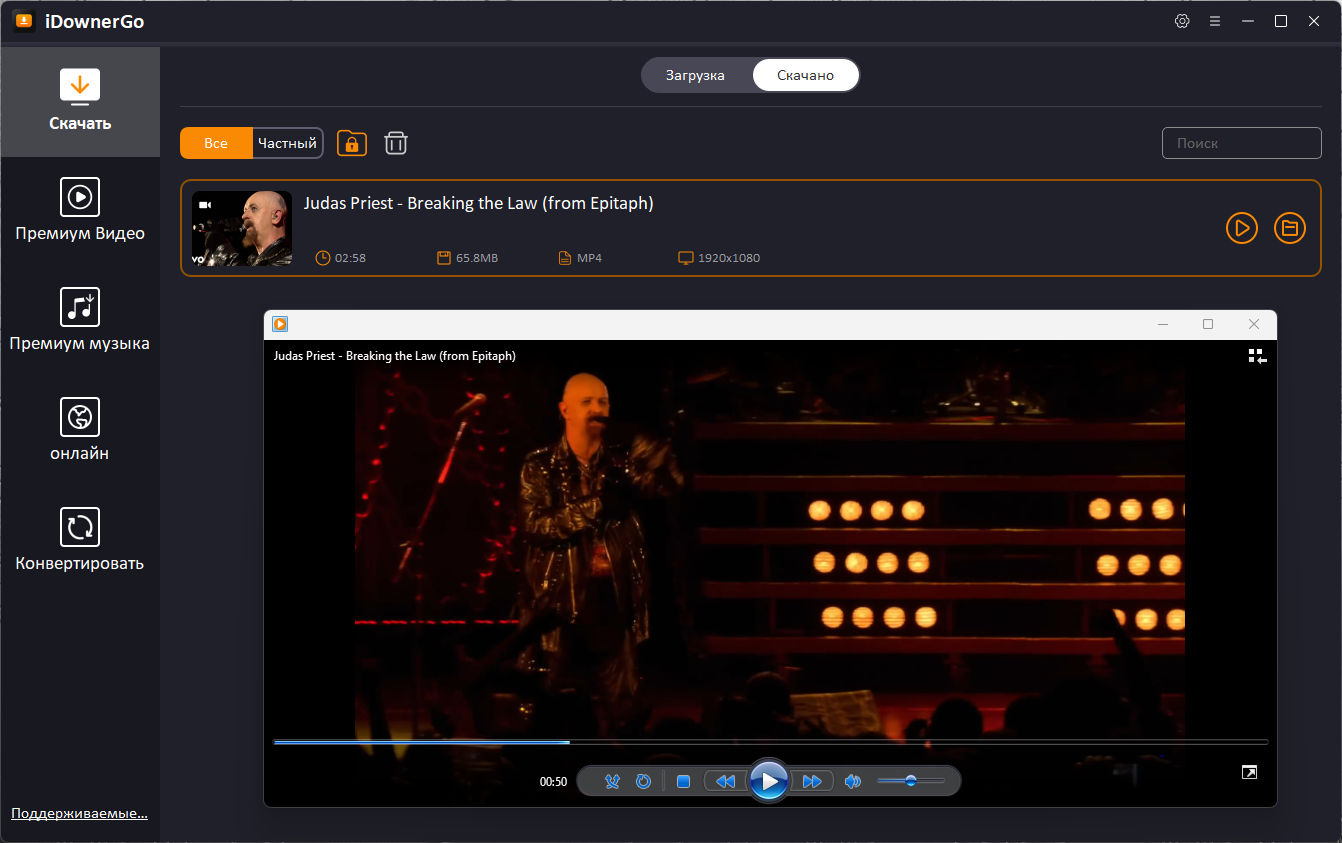The height and width of the screenshot is (843, 1342).
Task: Close the iDownerGo window
Action: (1314, 21)
